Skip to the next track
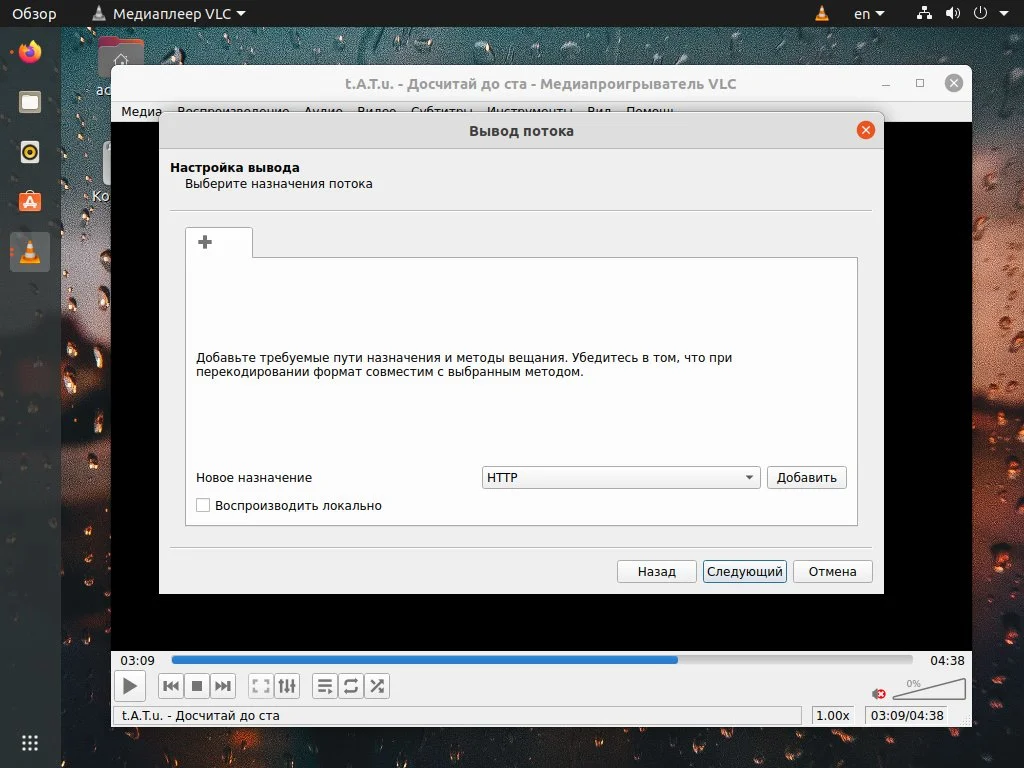 coord(222,686)
